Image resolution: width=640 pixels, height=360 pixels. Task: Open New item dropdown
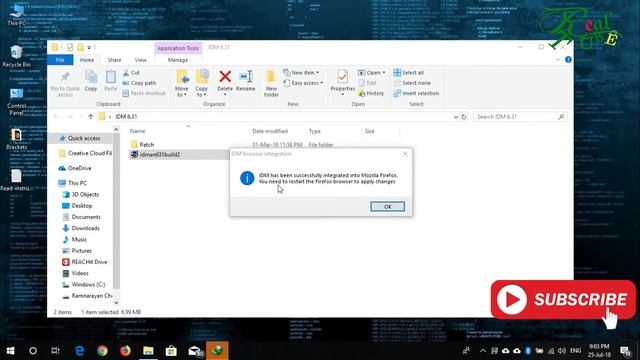pyautogui.click(x=301, y=73)
